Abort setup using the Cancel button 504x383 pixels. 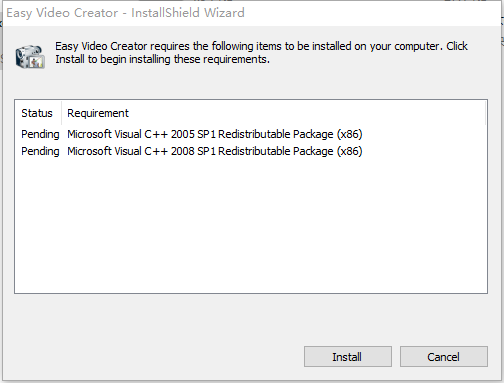[x=444, y=357]
